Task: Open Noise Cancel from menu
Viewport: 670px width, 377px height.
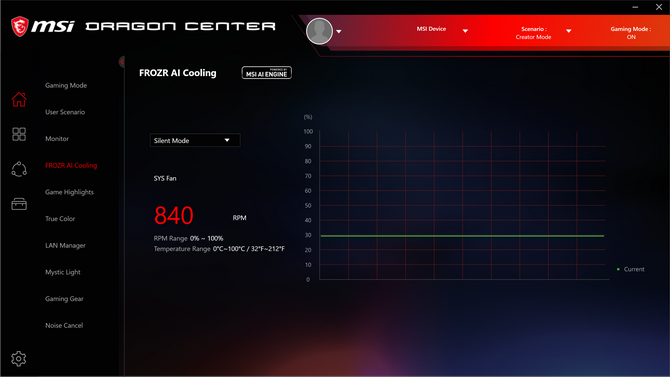Action: coord(64,325)
